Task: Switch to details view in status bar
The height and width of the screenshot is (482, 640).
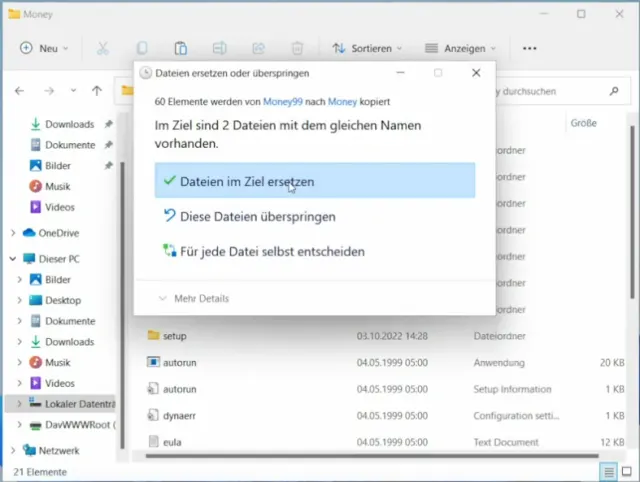Action: coord(607,471)
